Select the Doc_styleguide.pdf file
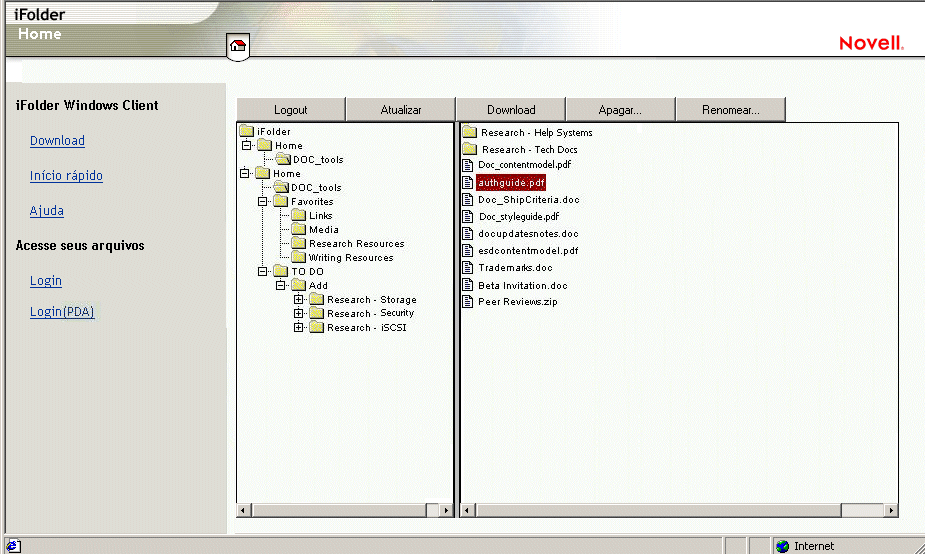This screenshot has height=554, width=925. (518, 216)
